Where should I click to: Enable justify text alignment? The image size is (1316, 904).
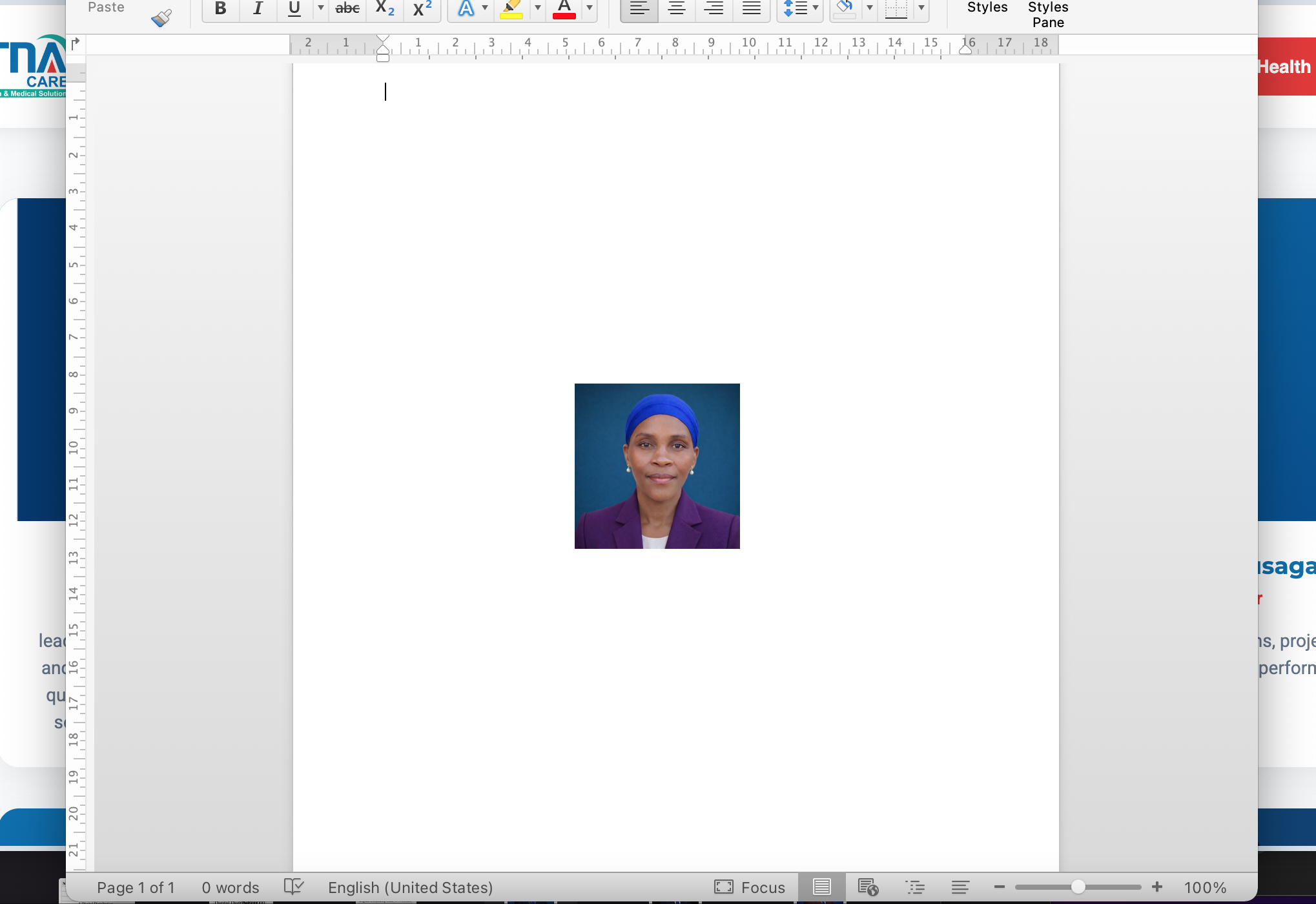point(751,8)
